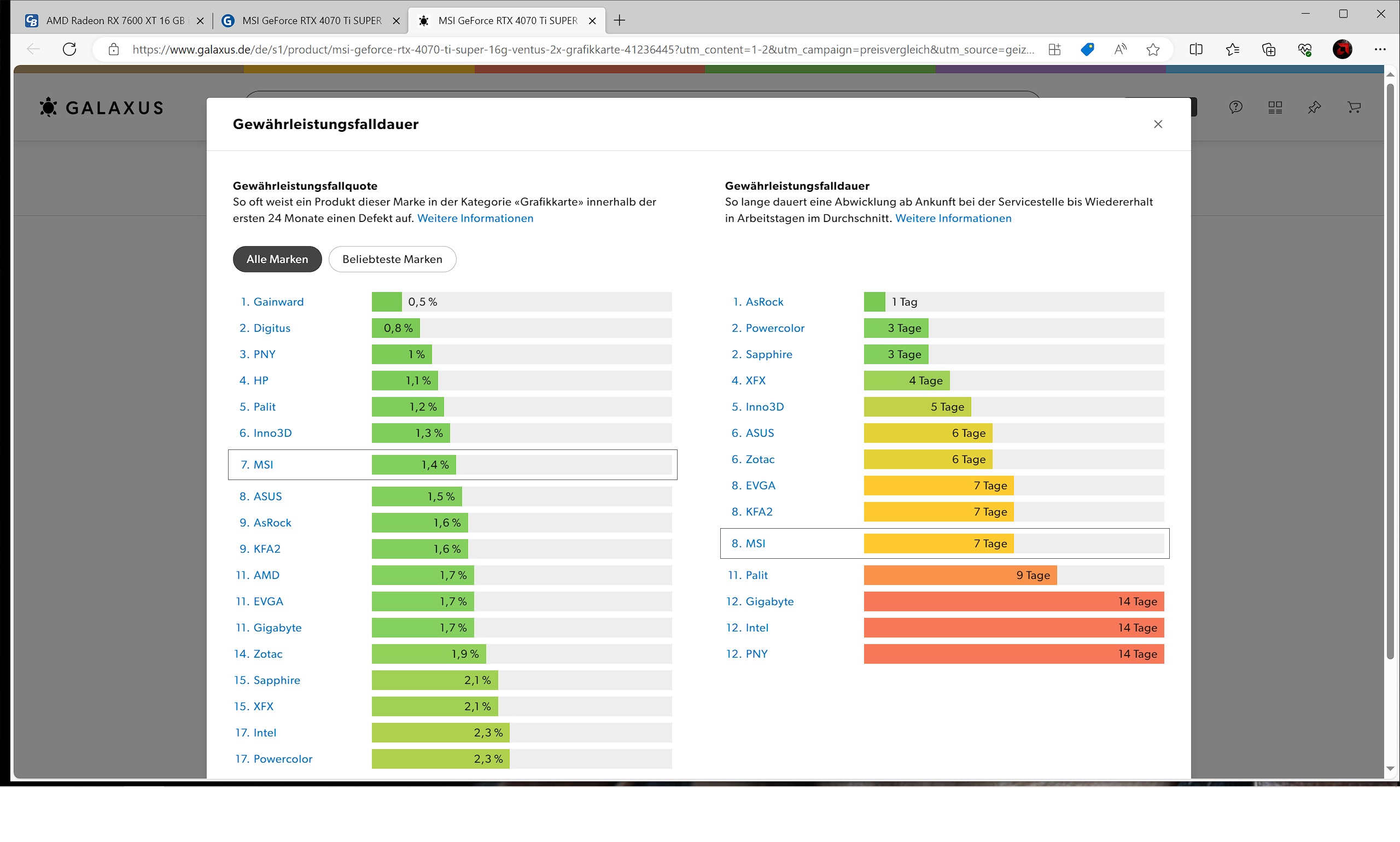This screenshot has width=1400, height=842.
Task: Add page to favorites star icon
Action: coord(1153,49)
